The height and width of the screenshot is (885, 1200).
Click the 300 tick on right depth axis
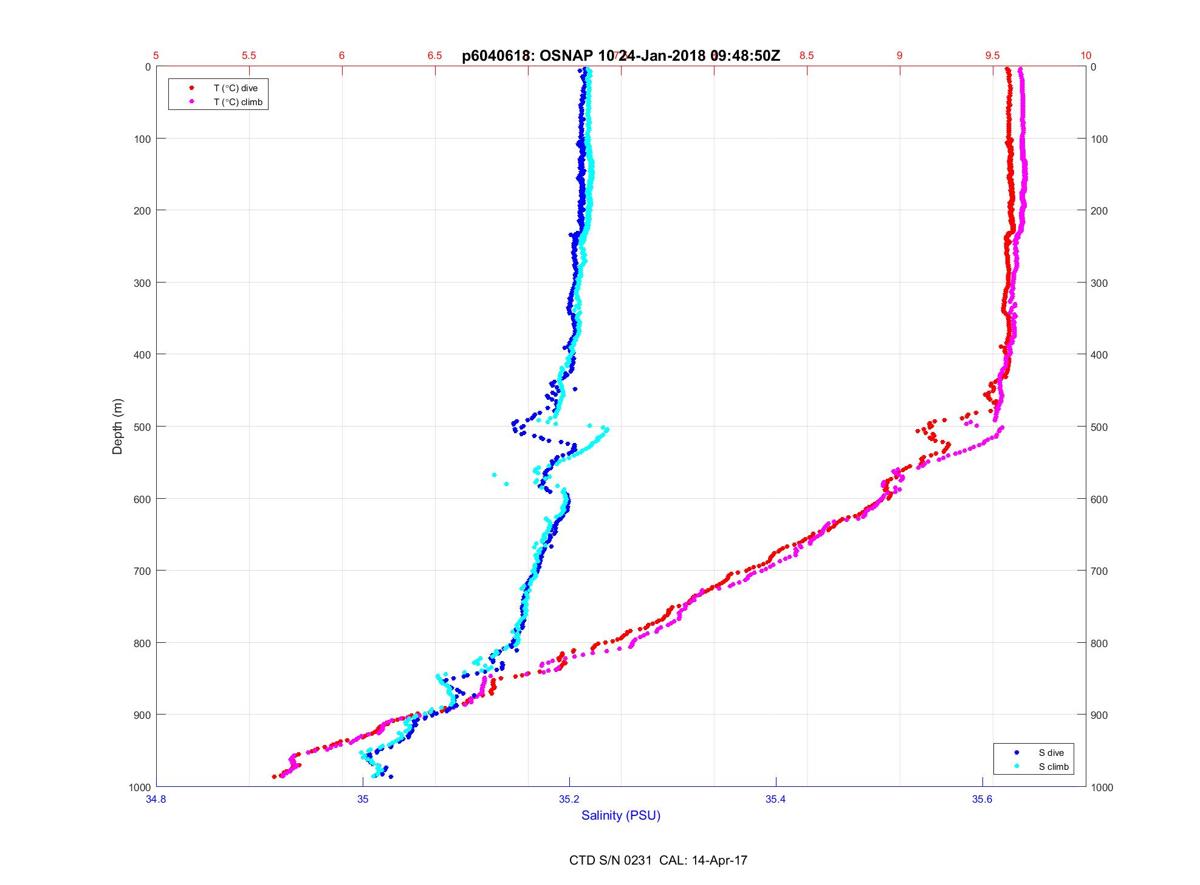[1101, 283]
